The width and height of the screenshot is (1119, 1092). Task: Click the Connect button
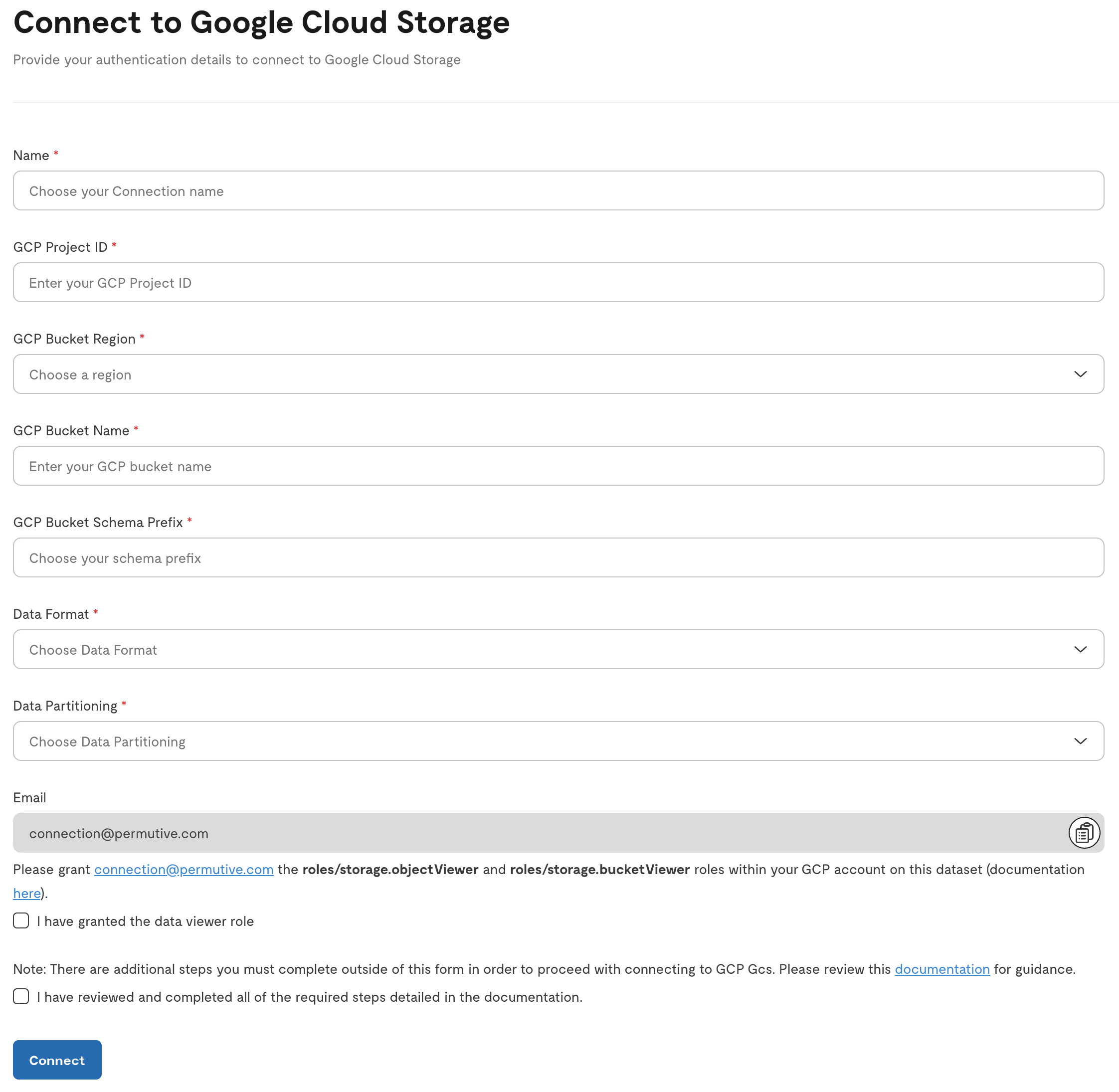point(57,1060)
